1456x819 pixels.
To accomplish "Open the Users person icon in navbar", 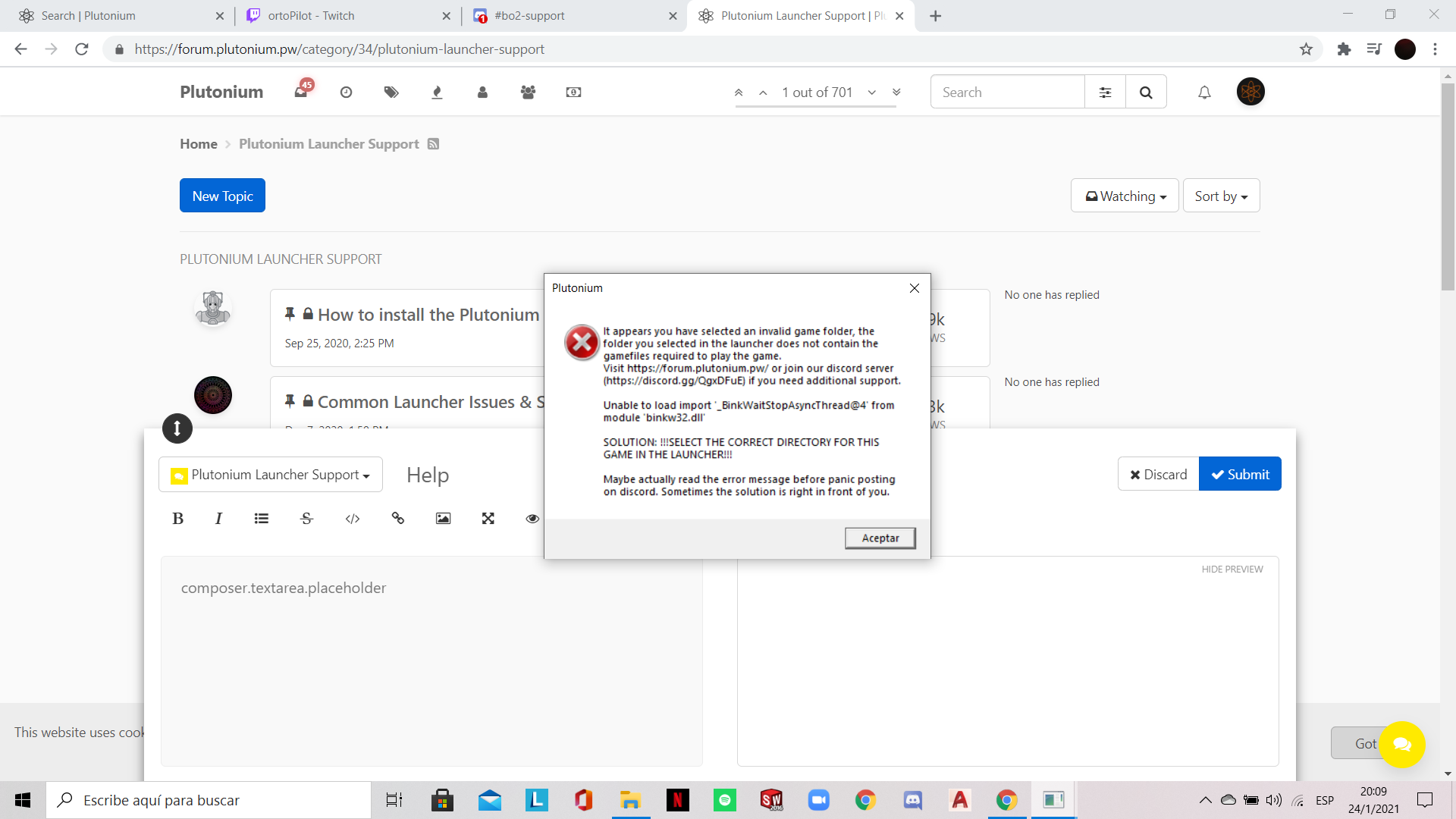I will point(482,93).
